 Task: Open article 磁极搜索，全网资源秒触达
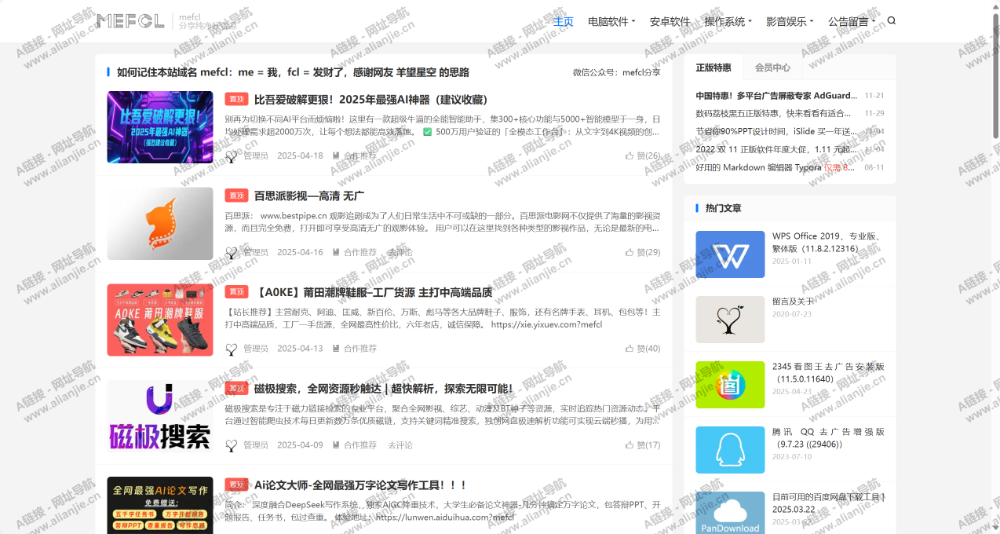coord(383,388)
